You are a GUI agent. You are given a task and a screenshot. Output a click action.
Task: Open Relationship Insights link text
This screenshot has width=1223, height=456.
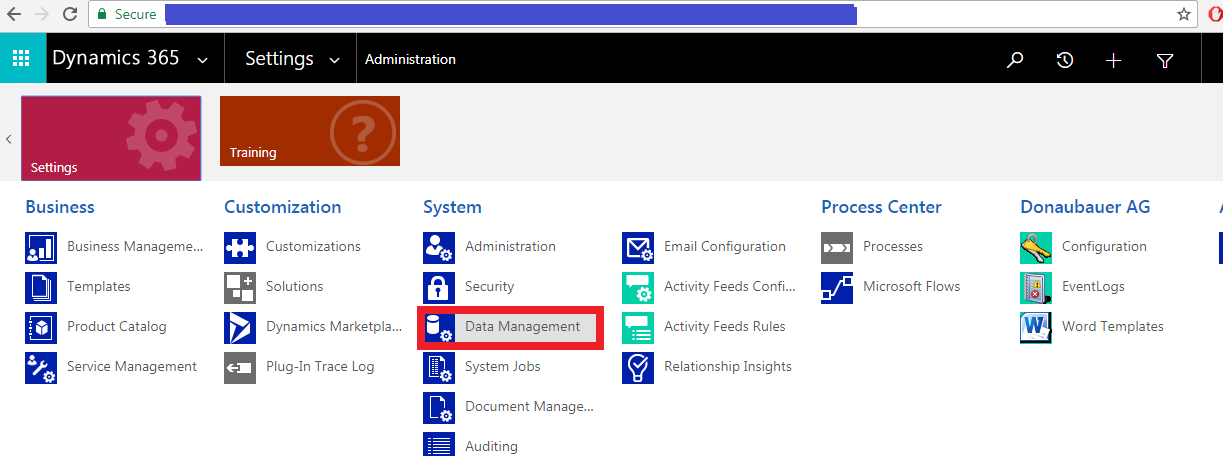click(728, 366)
